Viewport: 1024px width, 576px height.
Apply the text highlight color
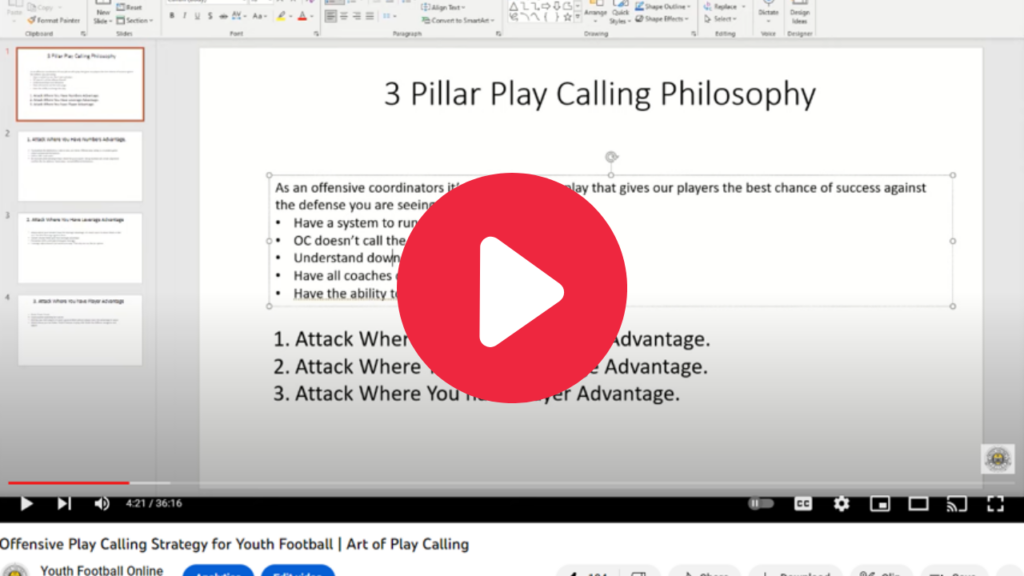(x=281, y=16)
